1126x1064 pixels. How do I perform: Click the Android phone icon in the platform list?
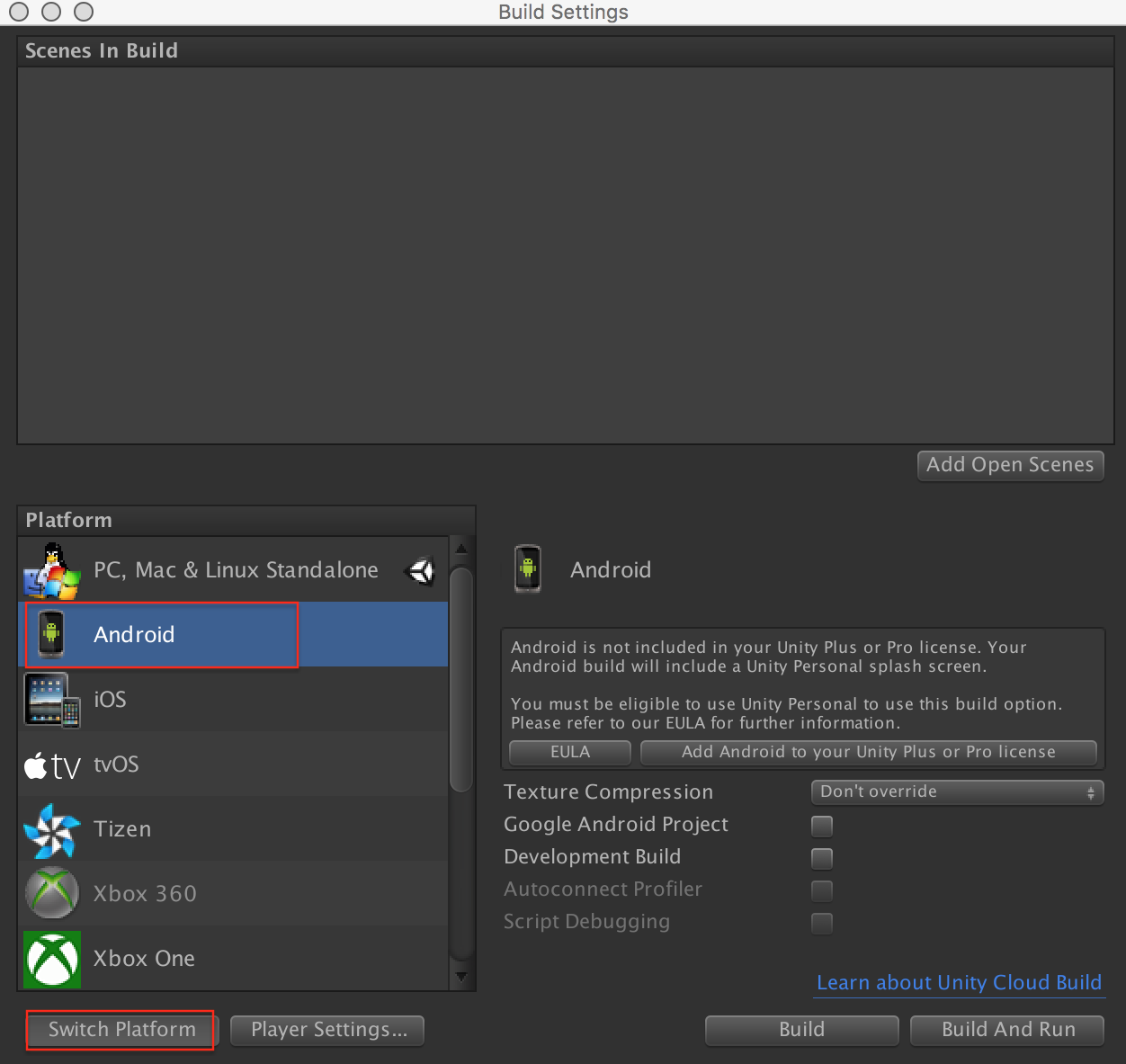[51, 634]
